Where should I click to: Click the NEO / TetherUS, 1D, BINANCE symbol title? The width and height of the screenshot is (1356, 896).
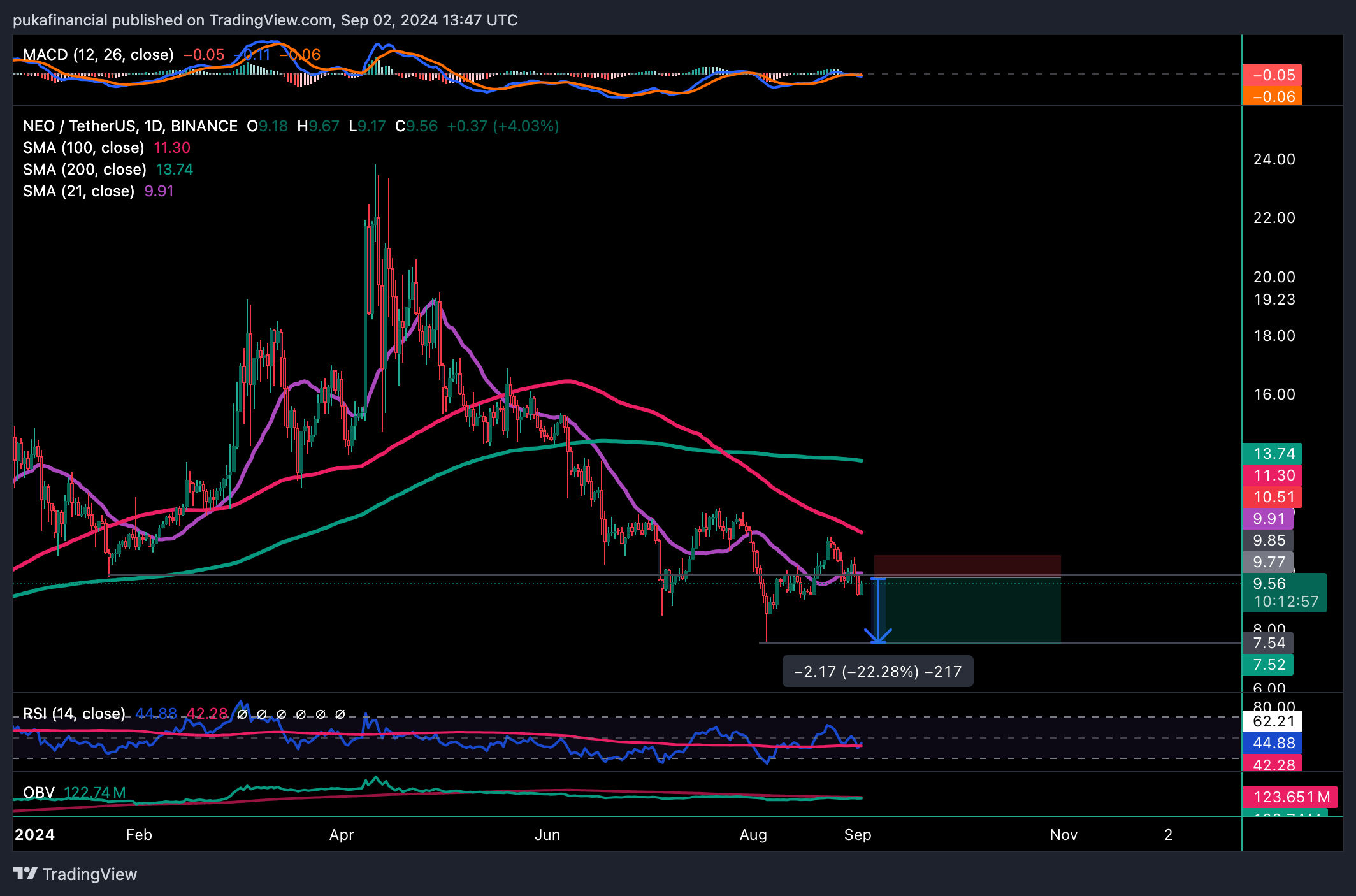pyautogui.click(x=130, y=126)
